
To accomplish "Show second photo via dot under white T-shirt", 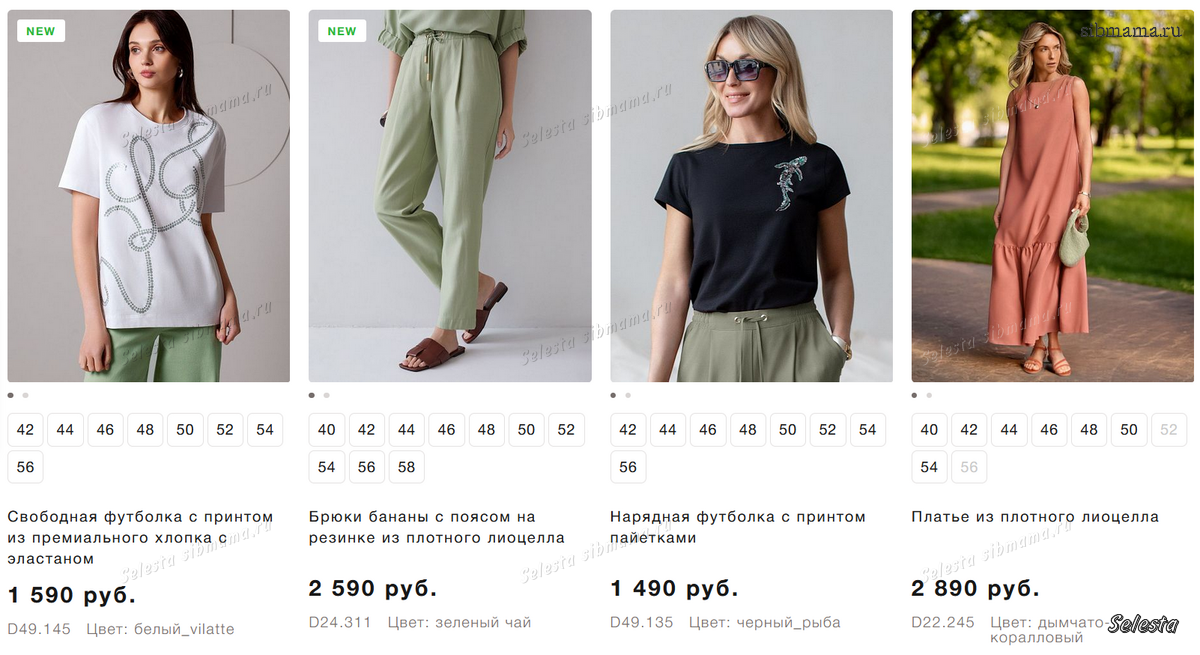I will pos(25,395).
